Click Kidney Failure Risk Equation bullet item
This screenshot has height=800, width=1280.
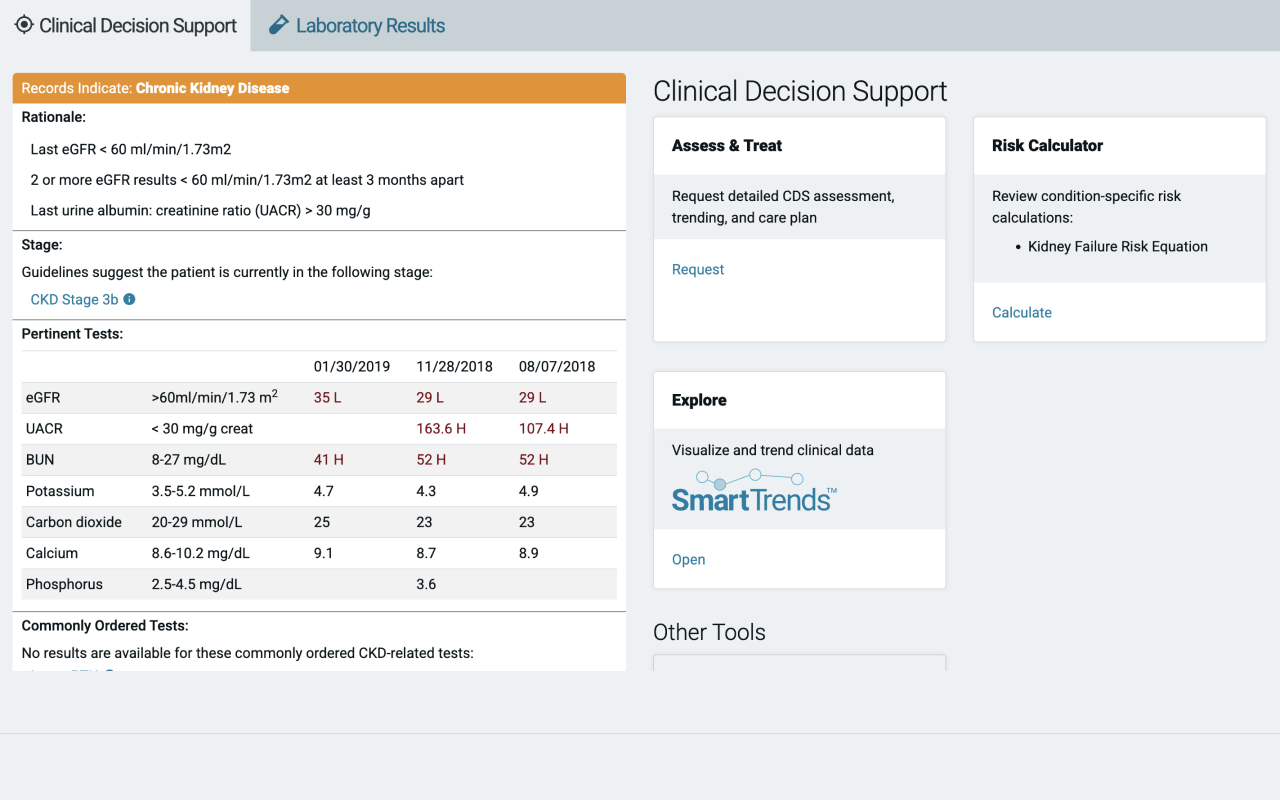[1117, 246]
